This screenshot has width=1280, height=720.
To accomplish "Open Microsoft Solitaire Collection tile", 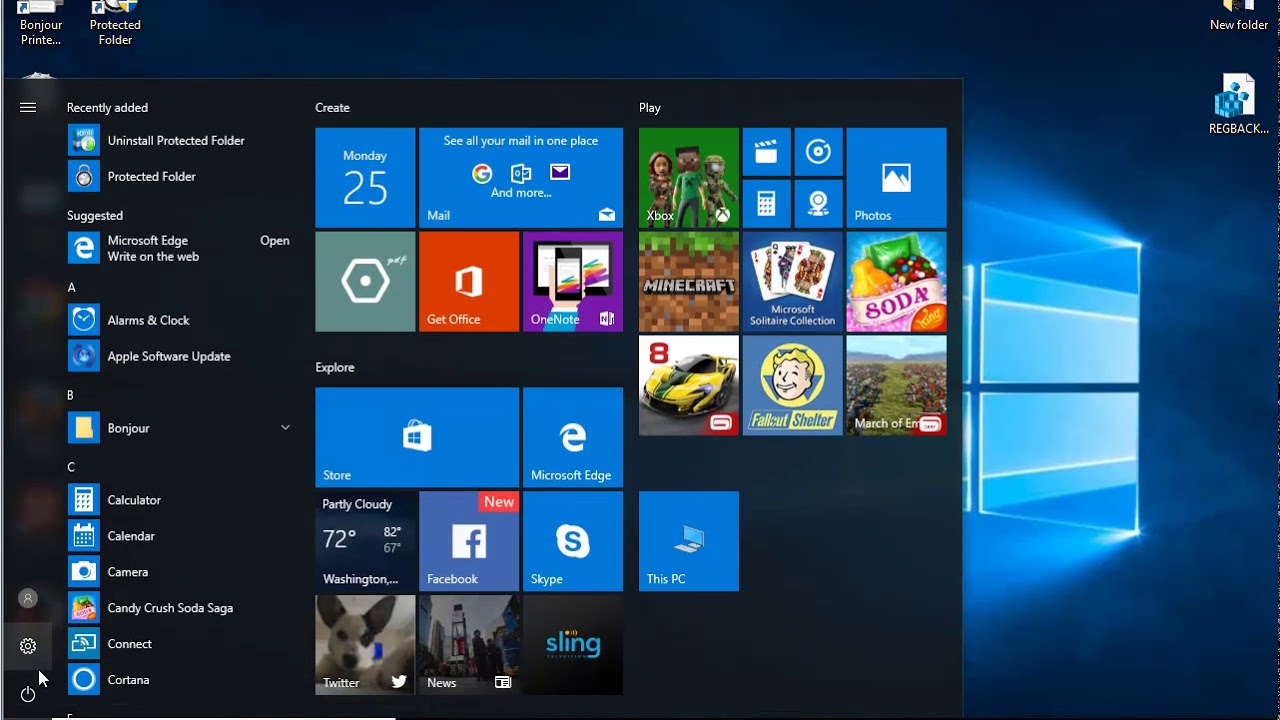I will pos(793,282).
